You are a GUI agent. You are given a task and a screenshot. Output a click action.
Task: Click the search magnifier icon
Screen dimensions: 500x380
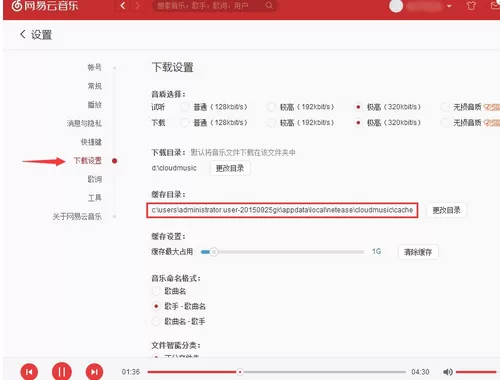click(x=269, y=6)
